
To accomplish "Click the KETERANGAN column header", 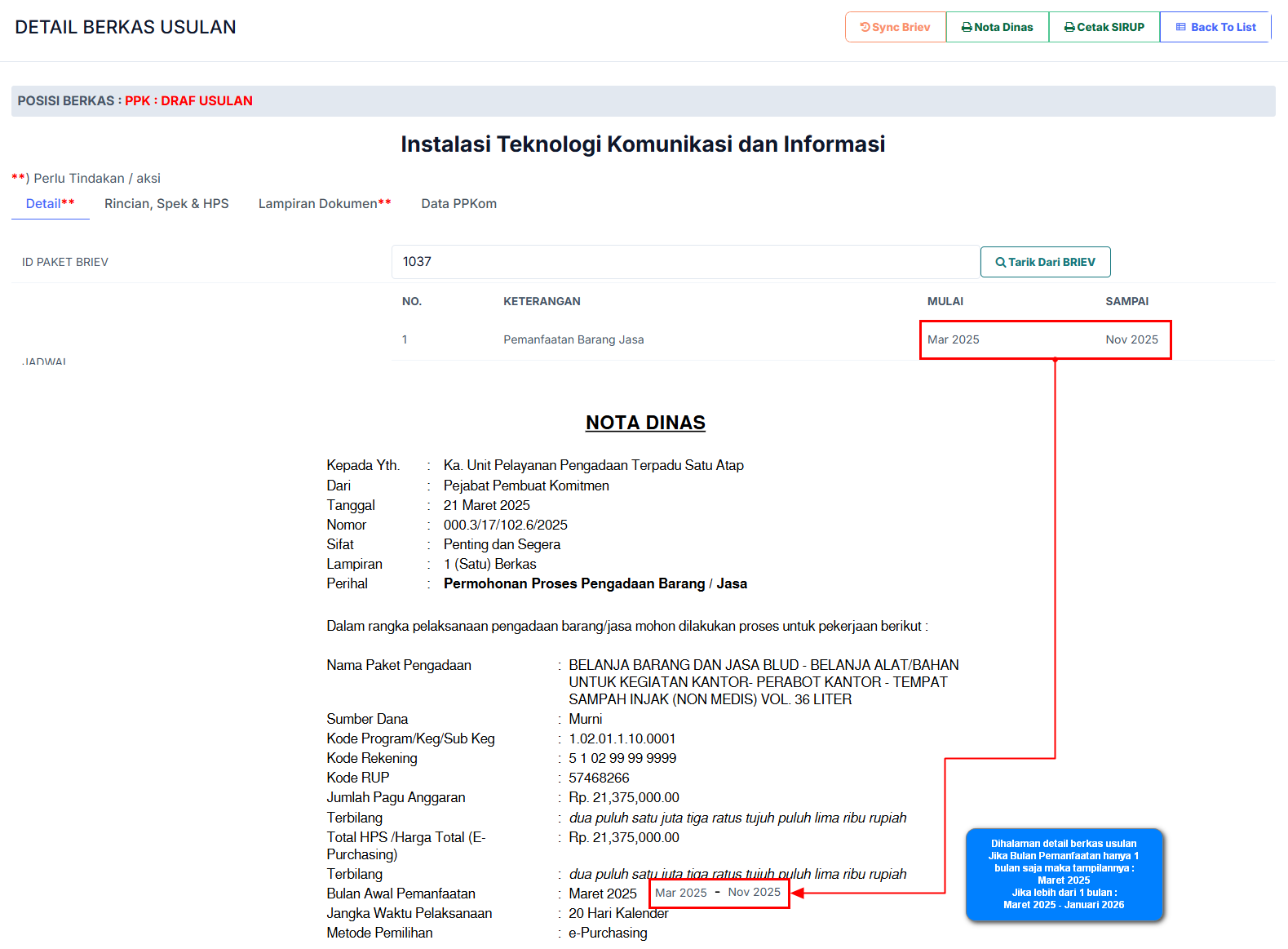I will pyautogui.click(x=542, y=301).
